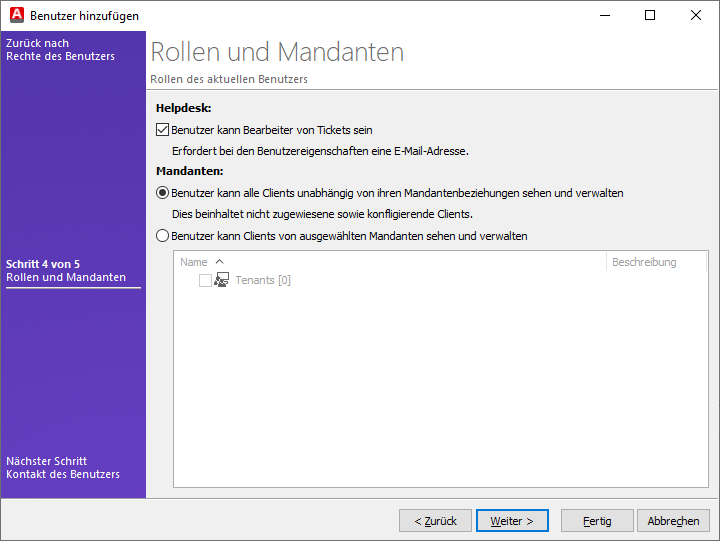
Task: Click the Name sort arrow indicator
Action: (x=219, y=262)
